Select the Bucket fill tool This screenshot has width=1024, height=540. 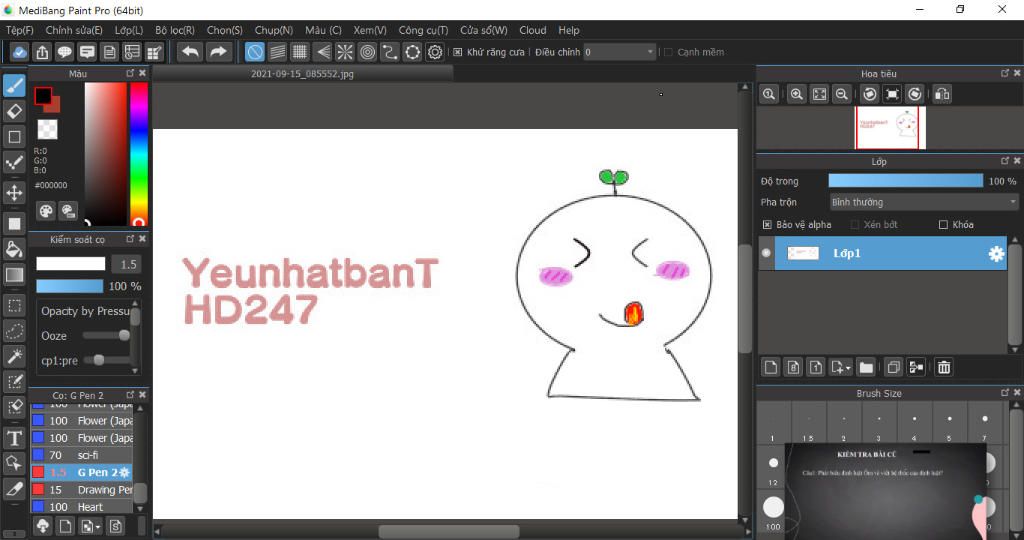pos(14,249)
